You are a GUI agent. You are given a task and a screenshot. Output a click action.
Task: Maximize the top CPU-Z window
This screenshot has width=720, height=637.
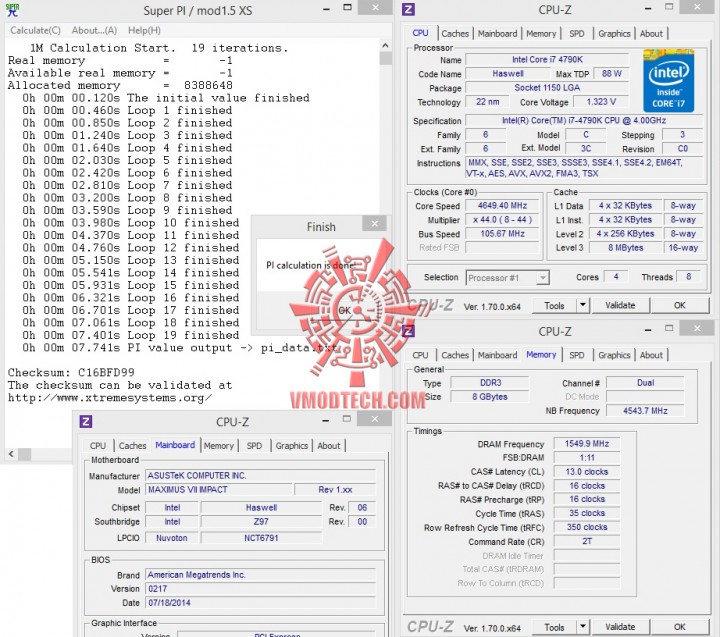tap(669, 7)
